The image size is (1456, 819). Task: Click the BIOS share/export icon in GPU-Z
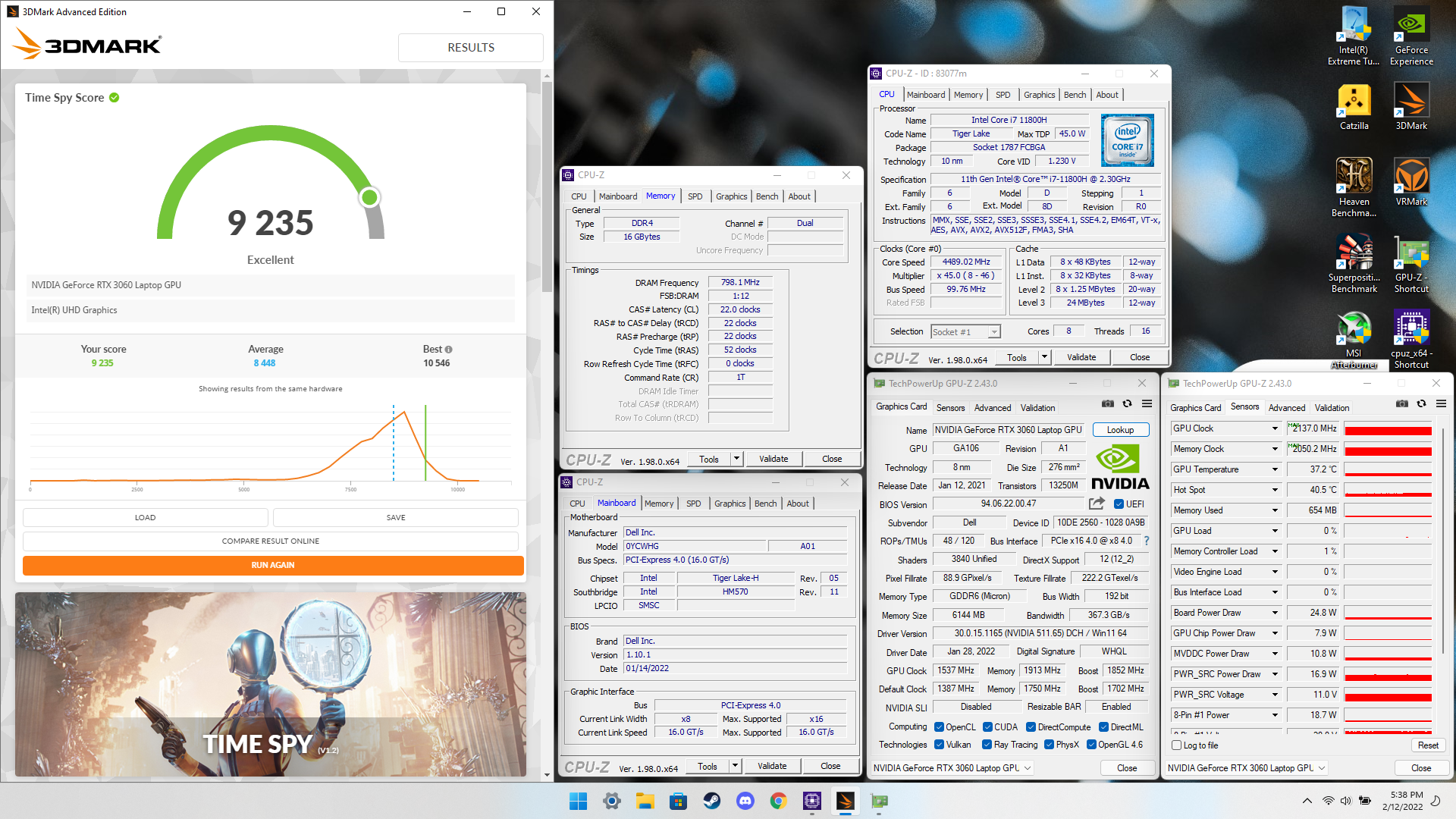click(x=1097, y=504)
